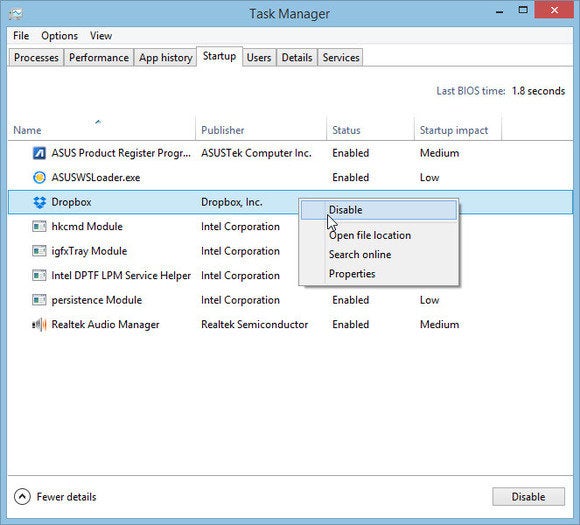Image resolution: width=580 pixels, height=525 pixels.
Task: Open the File menu
Action: click(21, 36)
